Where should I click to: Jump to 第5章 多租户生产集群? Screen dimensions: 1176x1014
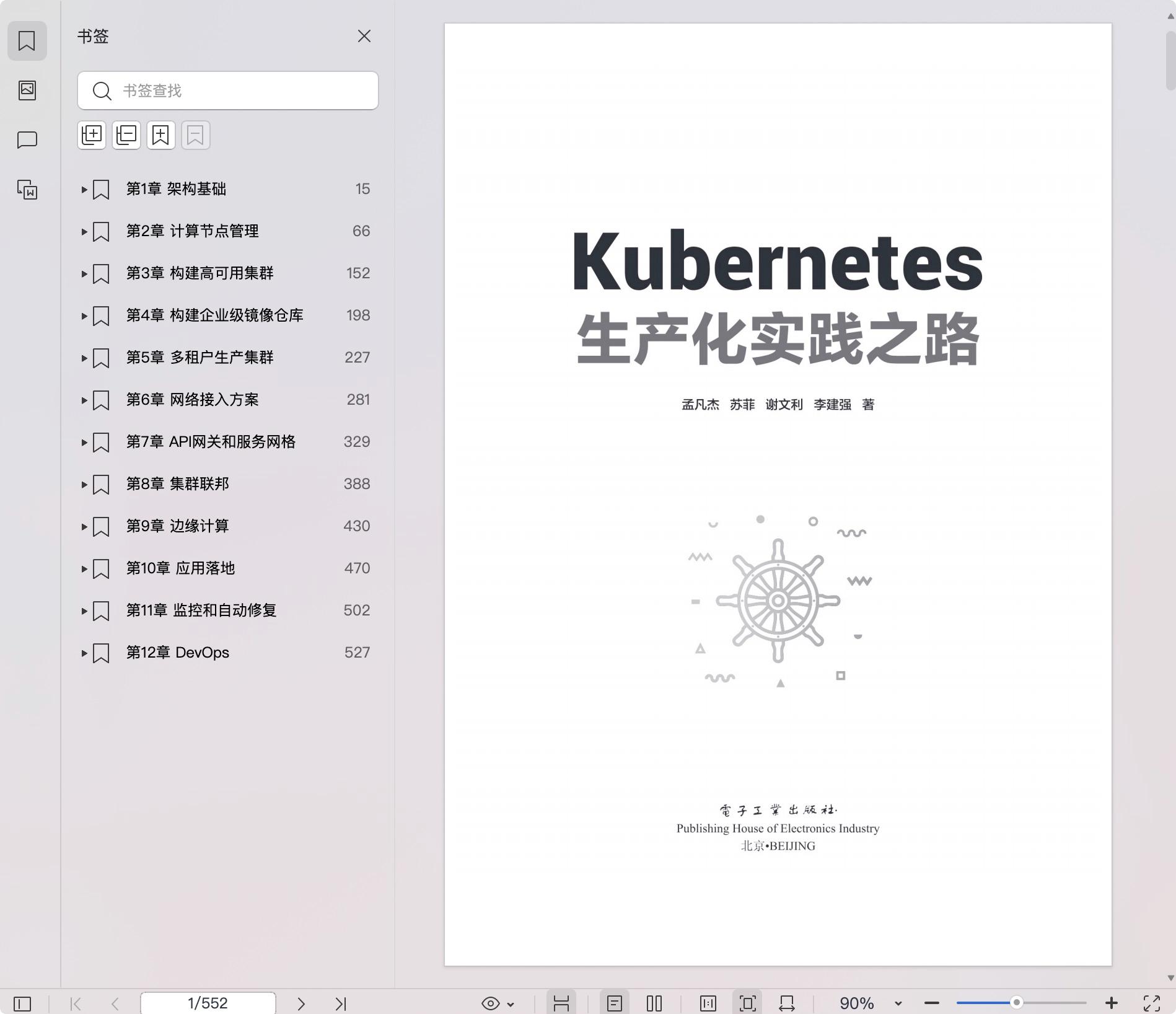click(x=200, y=358)
